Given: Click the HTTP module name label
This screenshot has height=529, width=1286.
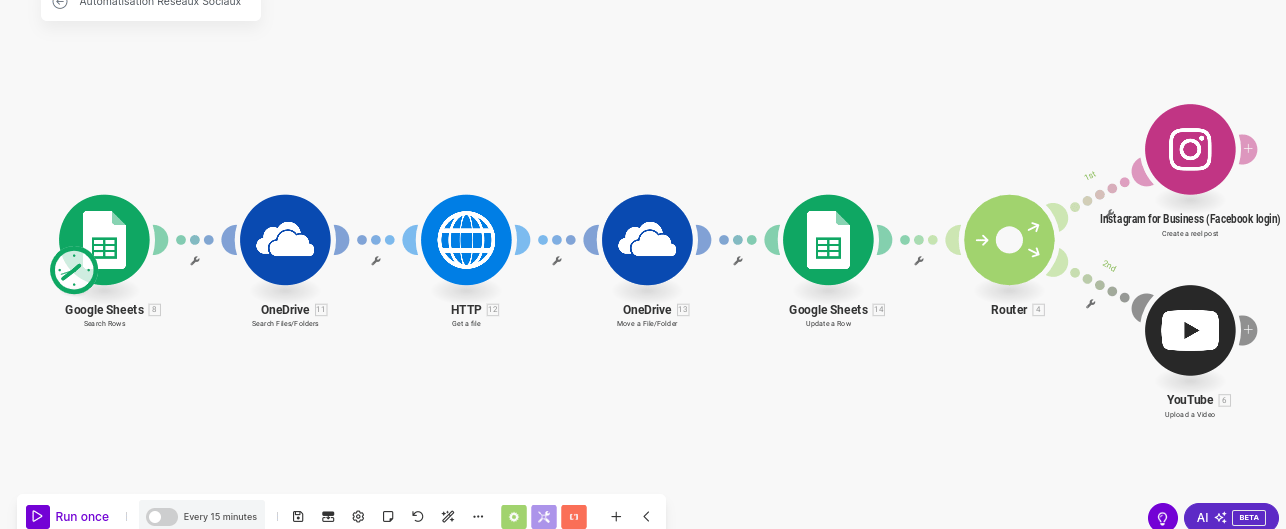Looking at the screenshot, I should pyautogui.click(x=466, y=310).
